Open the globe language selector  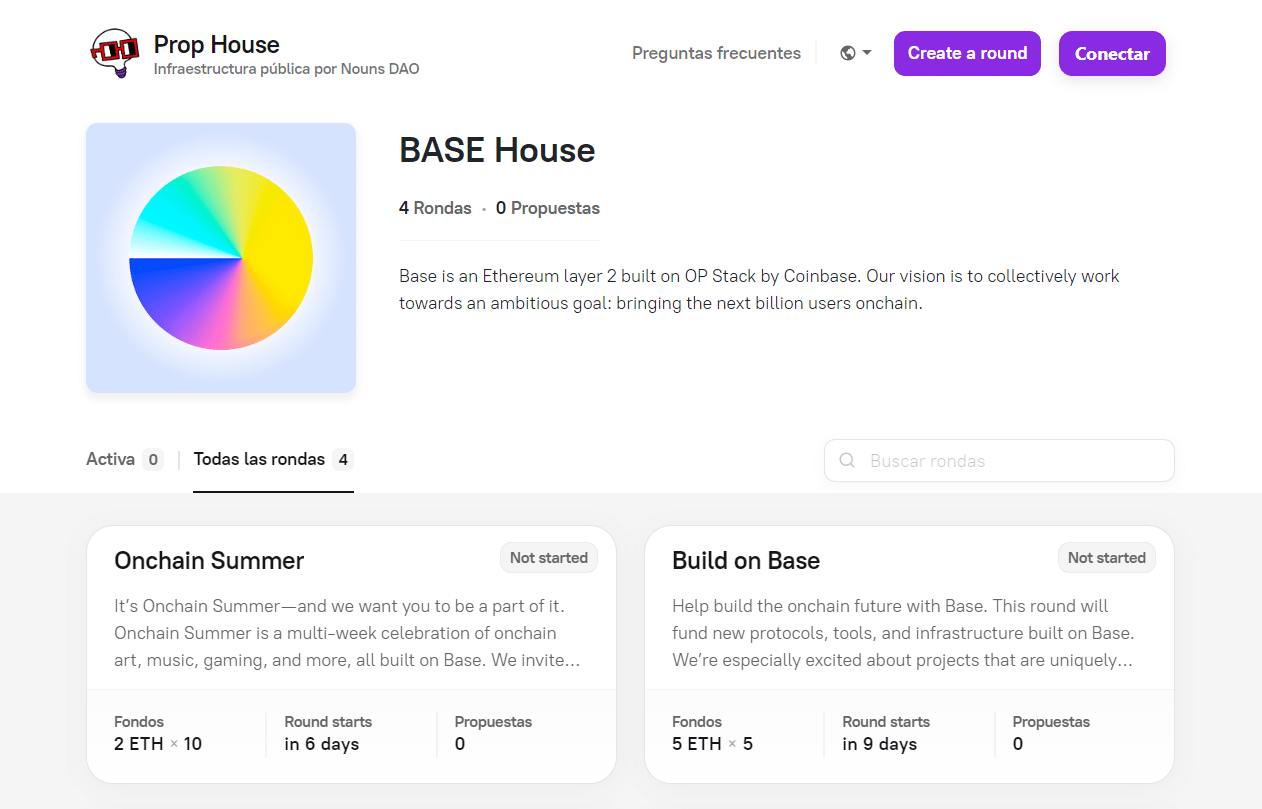[x=848, y=53]
